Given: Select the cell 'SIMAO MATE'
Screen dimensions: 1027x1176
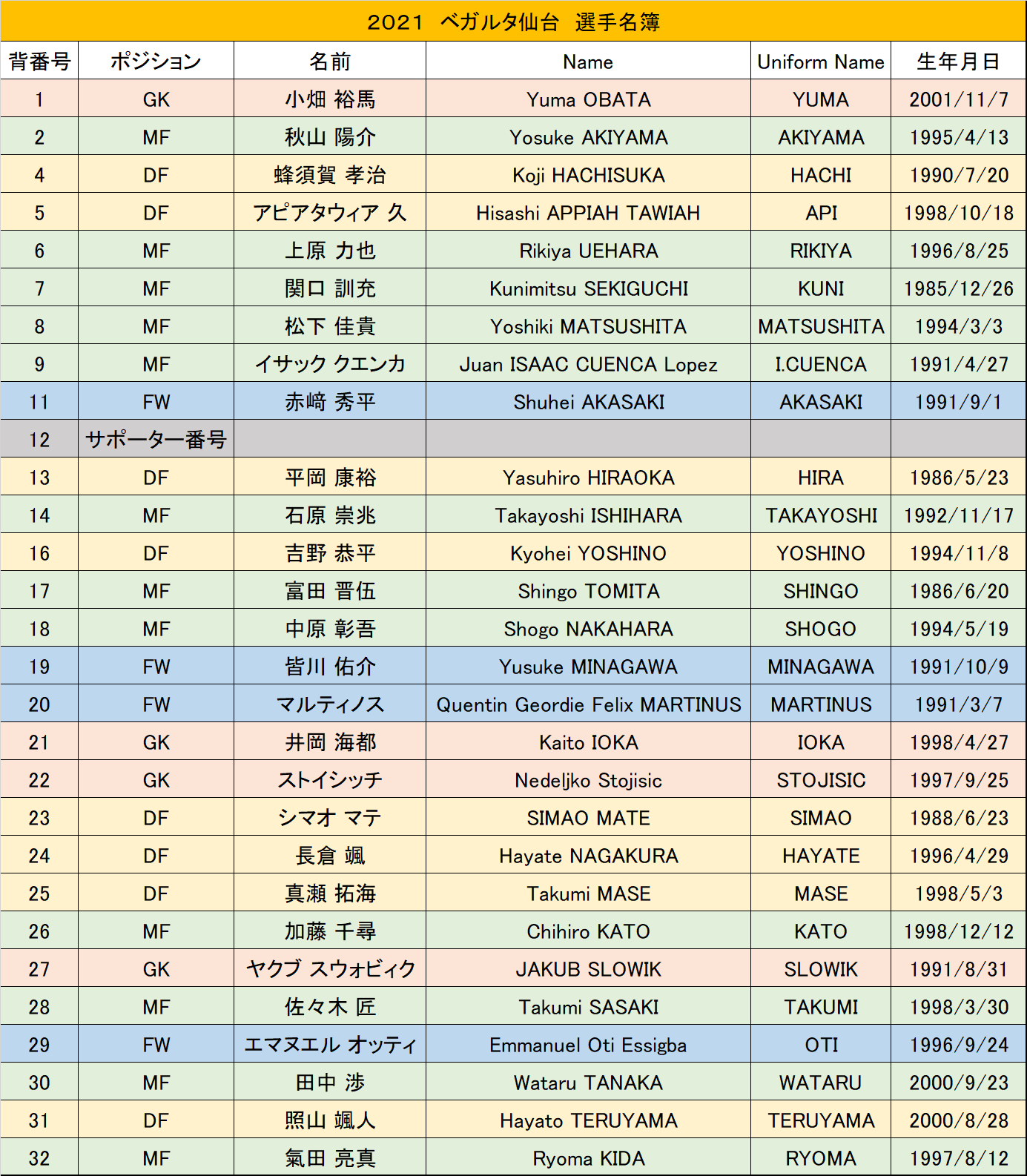Looking at the screenshot, I should (x=588, y=817).
